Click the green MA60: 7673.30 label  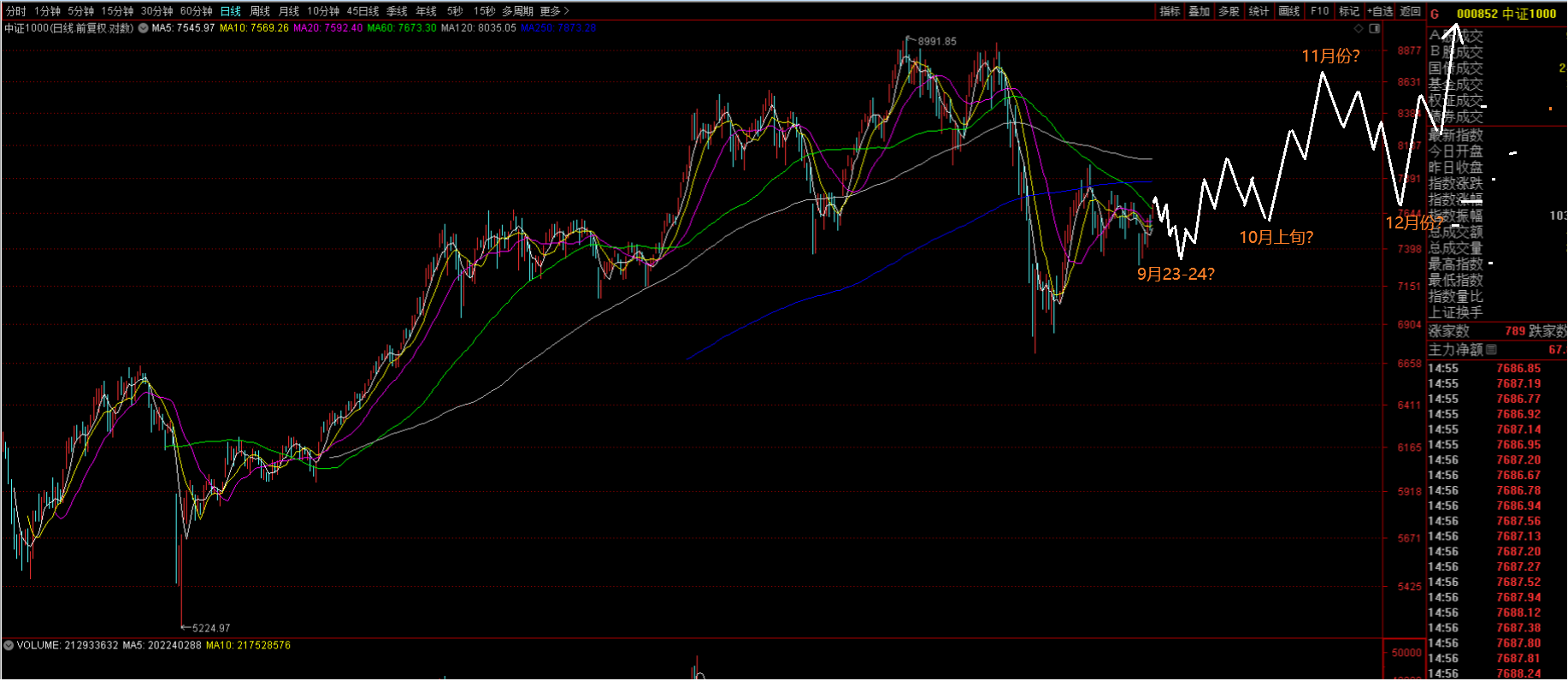pyautogui.click(x=402, y=28)
